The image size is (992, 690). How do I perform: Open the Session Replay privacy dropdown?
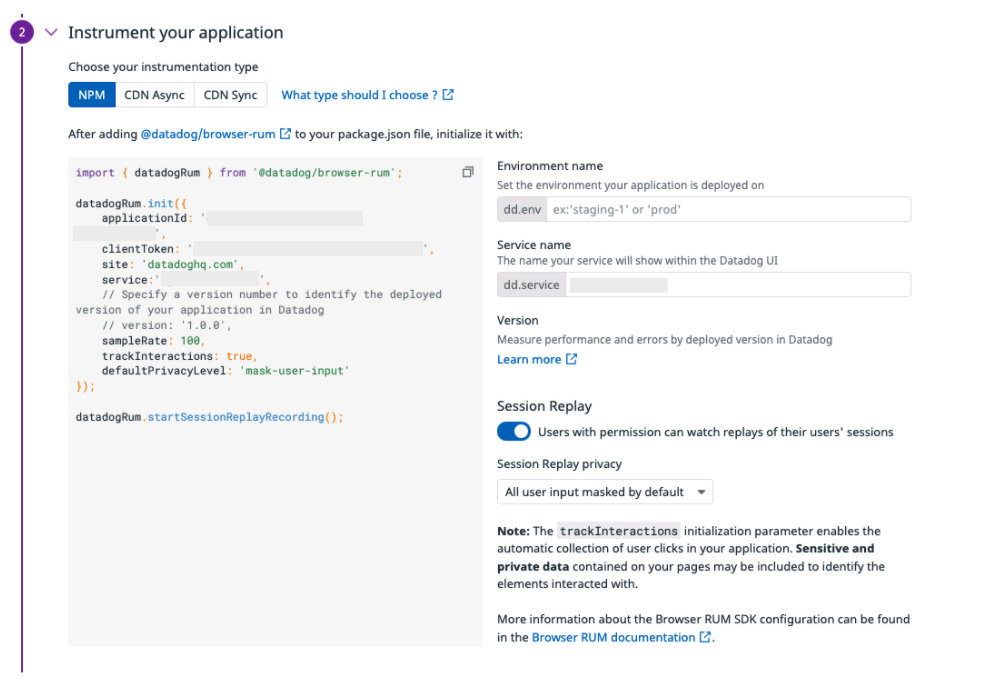coord(605,492)
